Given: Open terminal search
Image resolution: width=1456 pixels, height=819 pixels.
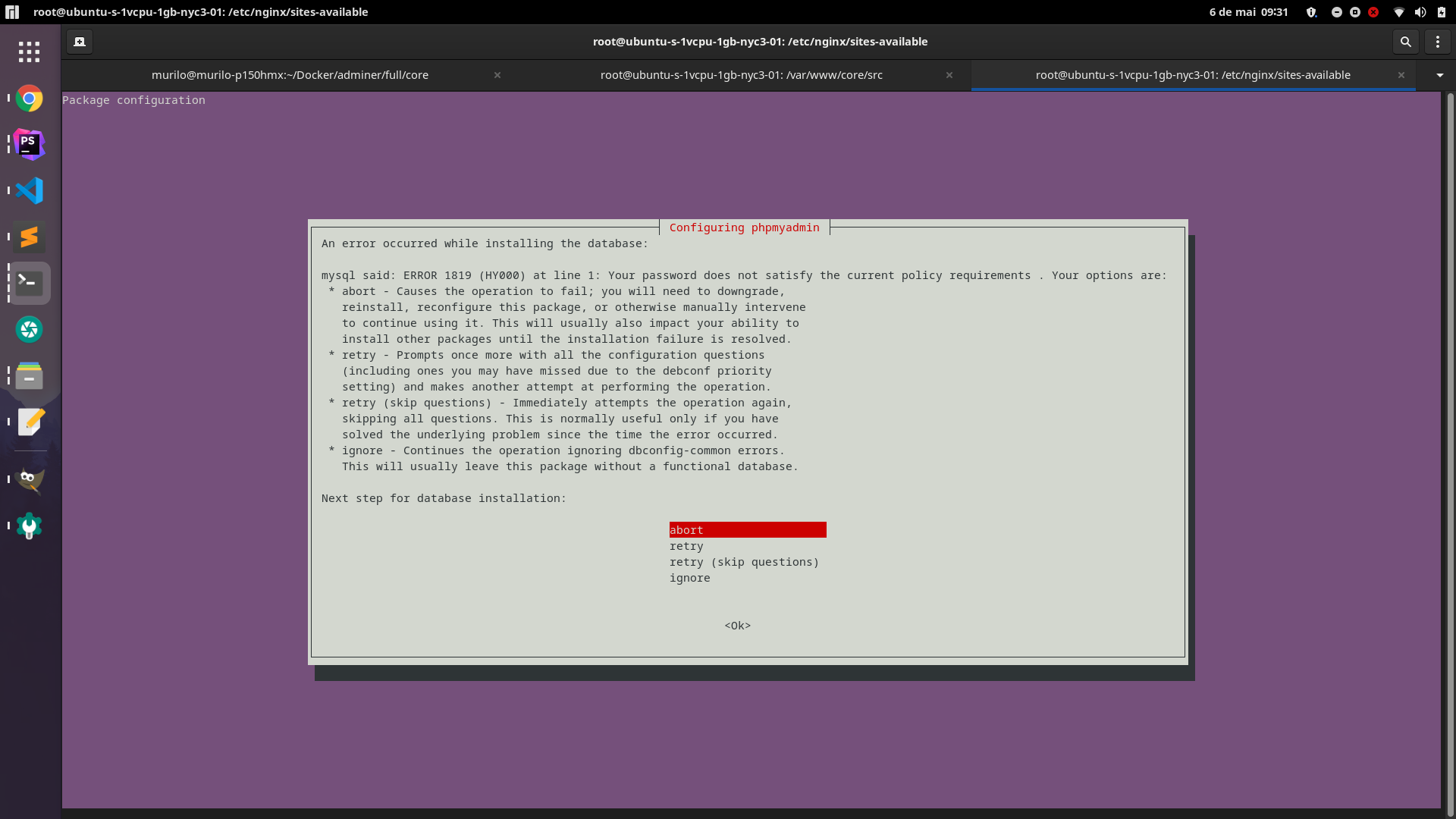Looking at the screenshot, I should [1405, 42].
